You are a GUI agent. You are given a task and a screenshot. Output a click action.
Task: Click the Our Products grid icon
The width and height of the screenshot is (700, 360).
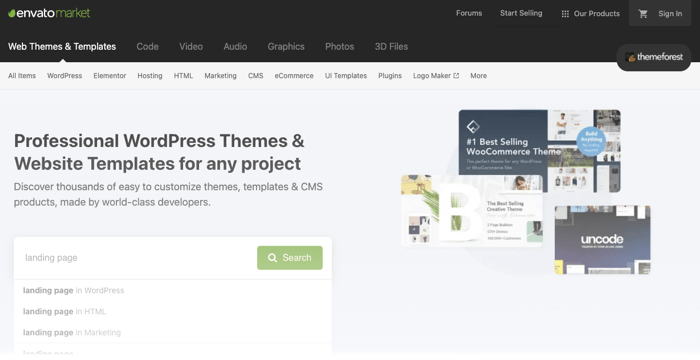tap(565, 14)
